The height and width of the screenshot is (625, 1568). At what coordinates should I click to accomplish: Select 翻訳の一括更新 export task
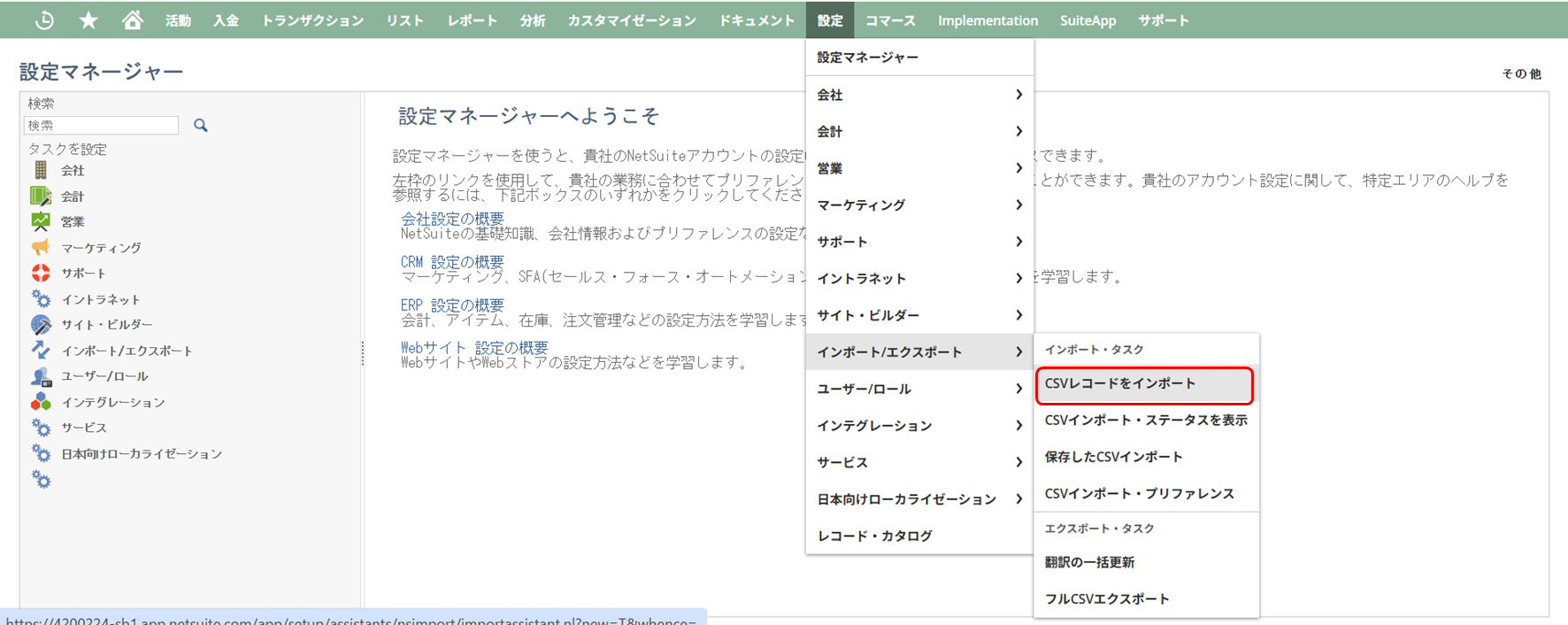[1146, 562]
